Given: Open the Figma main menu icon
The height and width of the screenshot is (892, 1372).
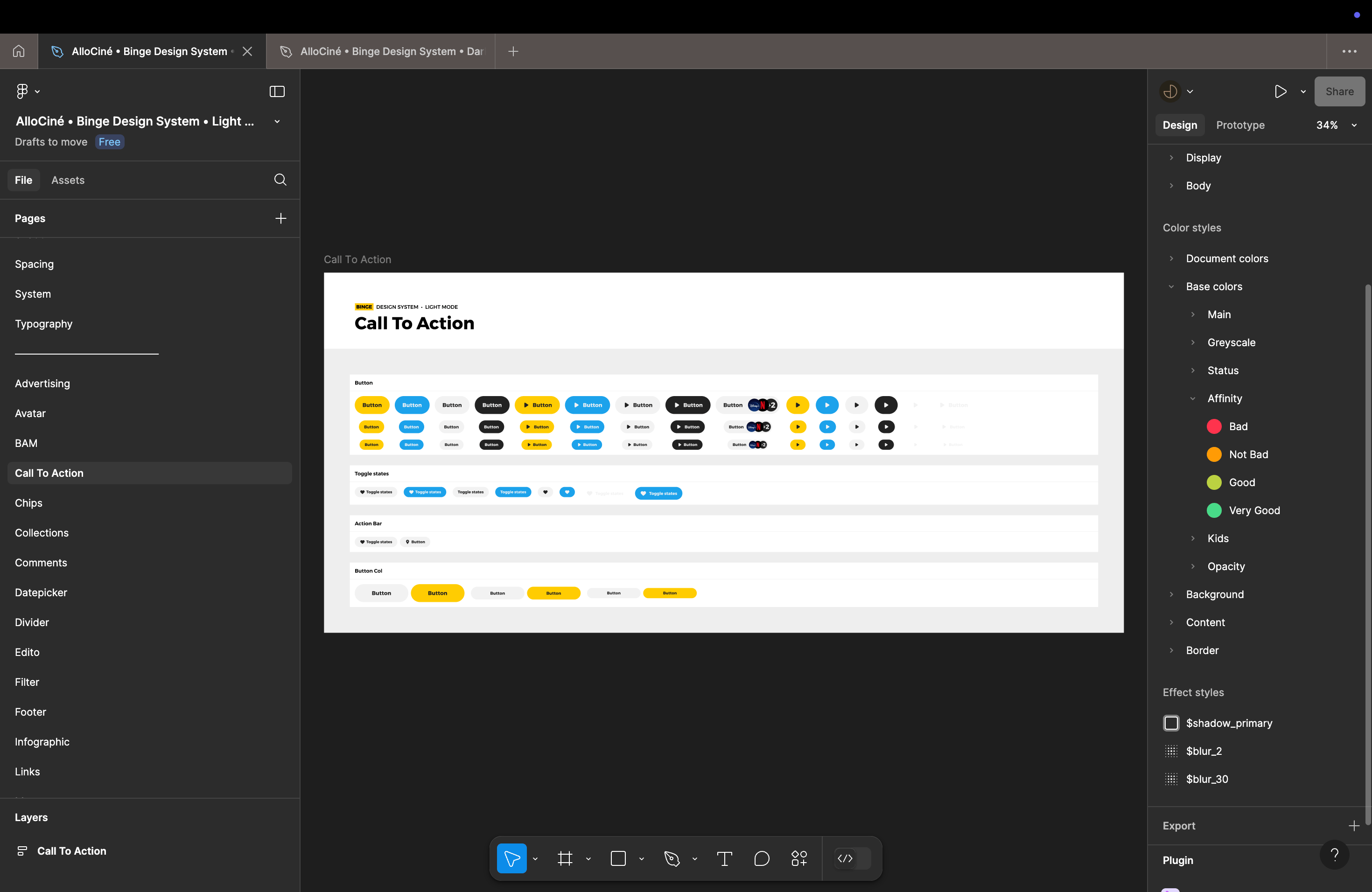Looking at the screenshot, I should [22, 91].
